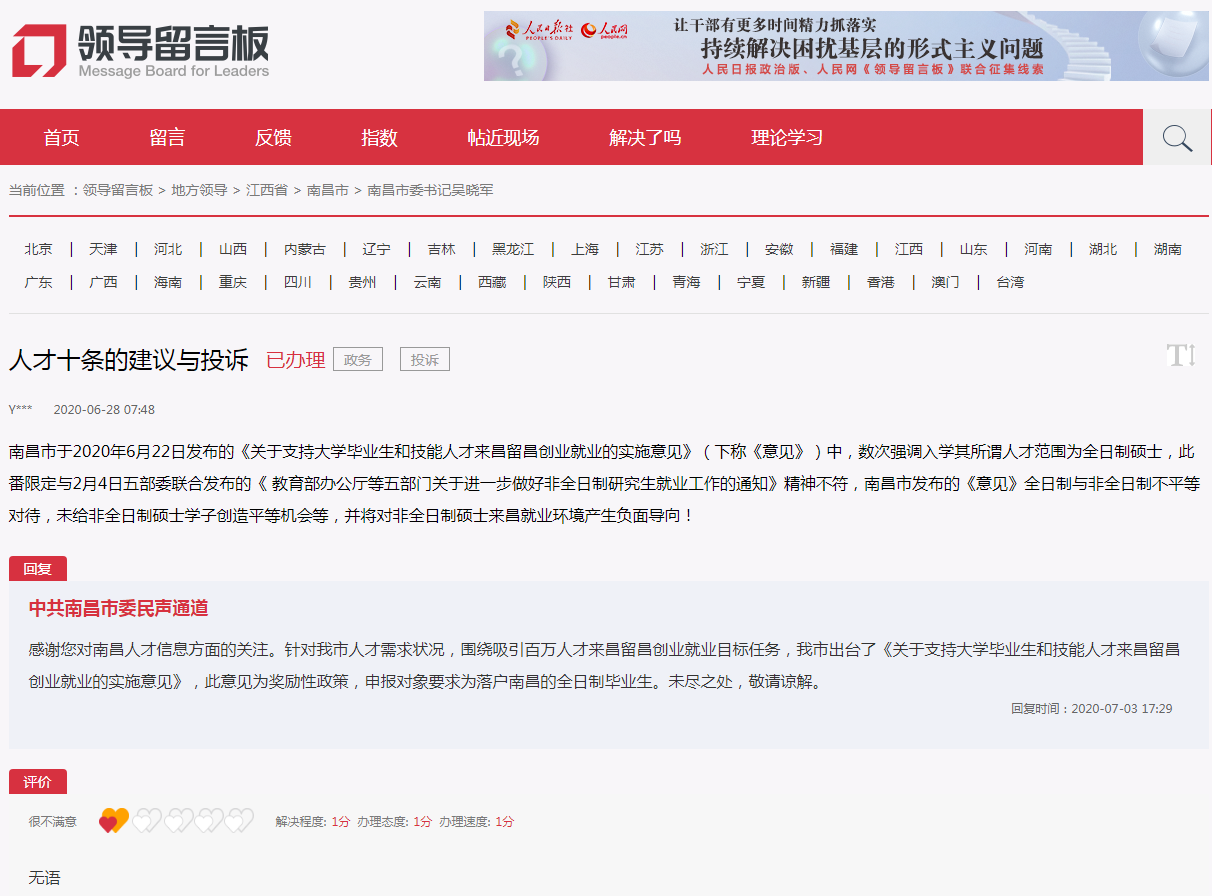Viewport: 1212px width, 896px height.
Task: Open the People's Daily banner advertisement
Action: [x=832, y=46]
